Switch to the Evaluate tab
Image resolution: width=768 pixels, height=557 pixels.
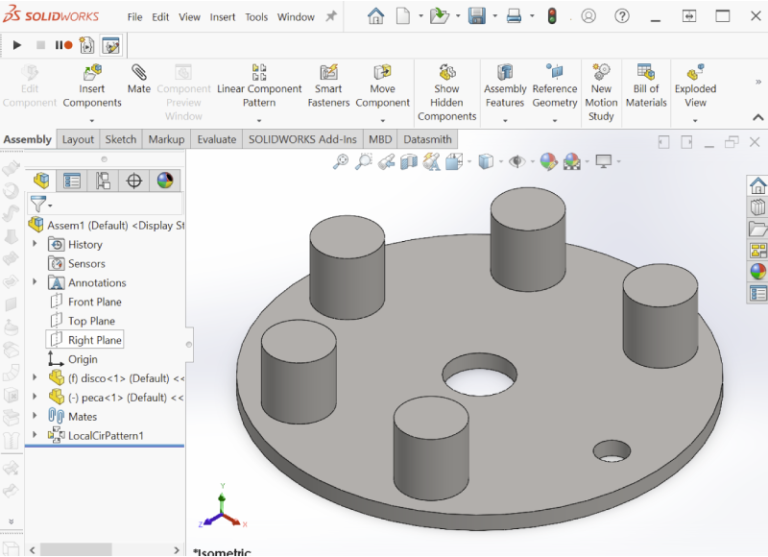click(x=216, y=139)
